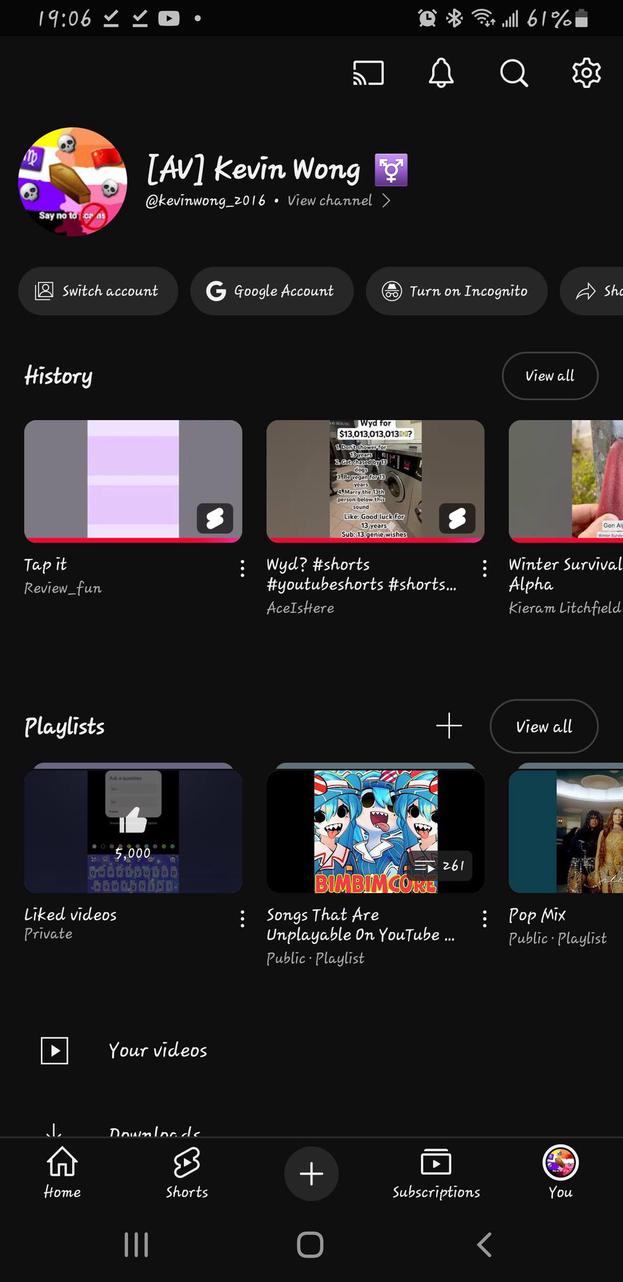Tap Playlists section heading
The height and width of the screenshot is (1282, 623).
click(x=64, y=727)
